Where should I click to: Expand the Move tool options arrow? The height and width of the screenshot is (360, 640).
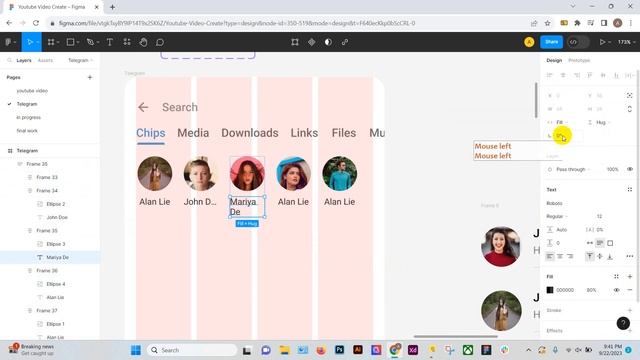tap(37, 42)
